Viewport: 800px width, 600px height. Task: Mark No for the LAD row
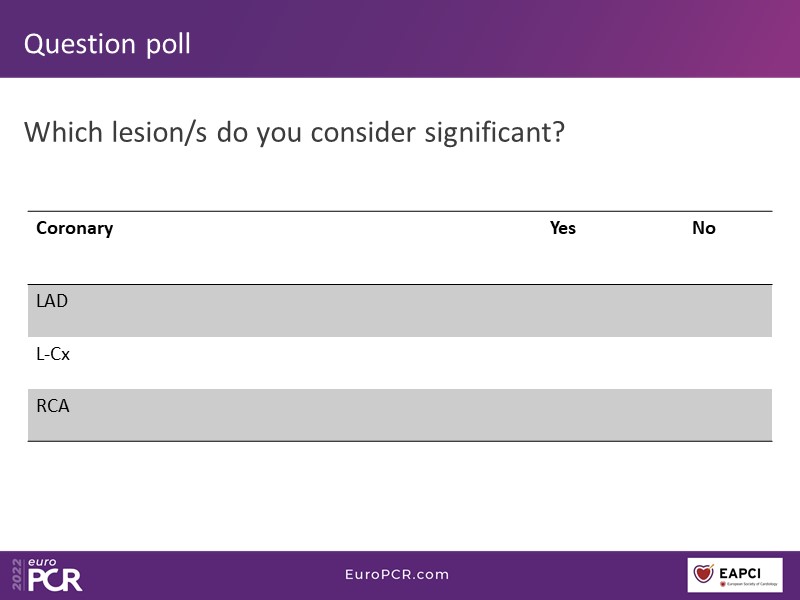tap(704, 310)
